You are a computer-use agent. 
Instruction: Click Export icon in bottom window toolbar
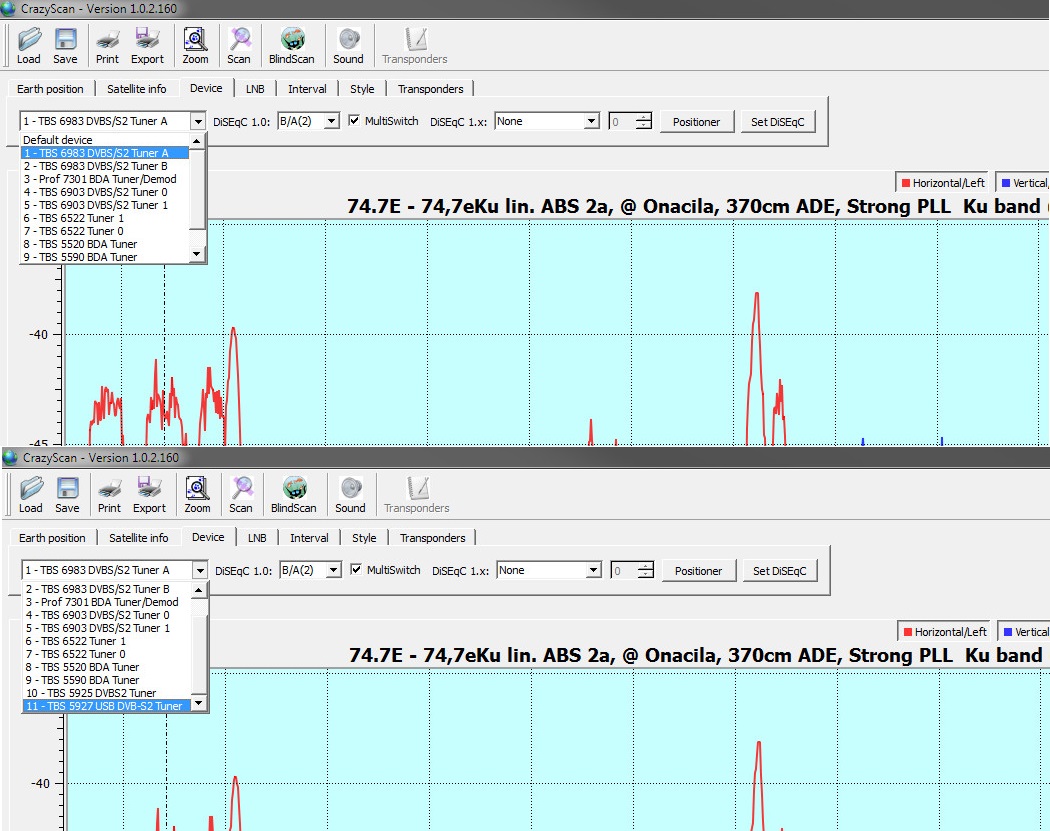coord(149,488)
